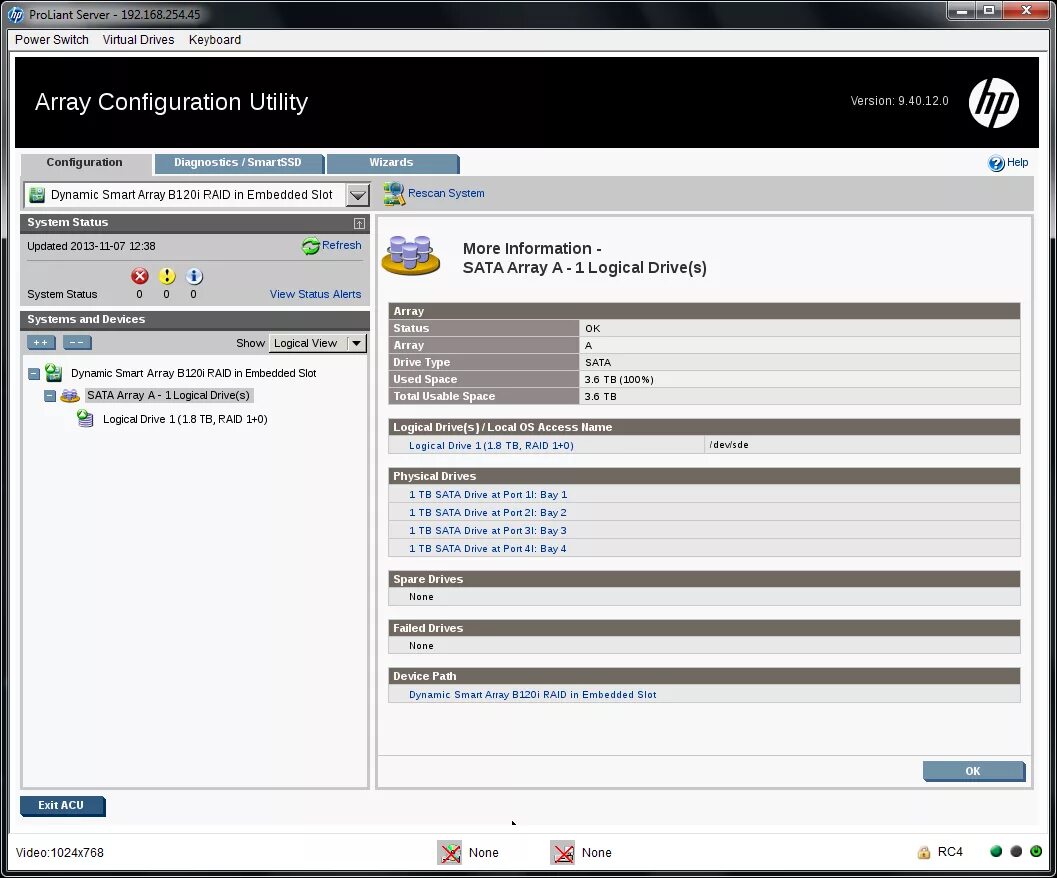Select 'SATA Array A - 1 Logical Drive(s)' in tree
The image size is (1057, 878).
pos(168,395)
